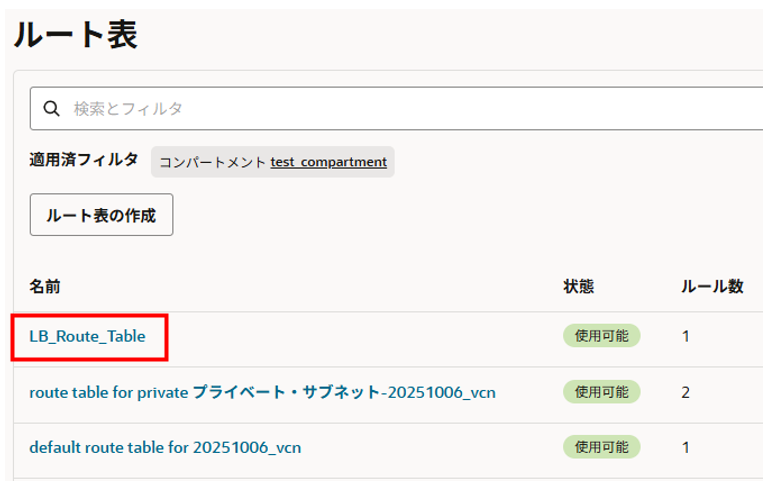Click the 使用可能 badge for default route table

601,447
